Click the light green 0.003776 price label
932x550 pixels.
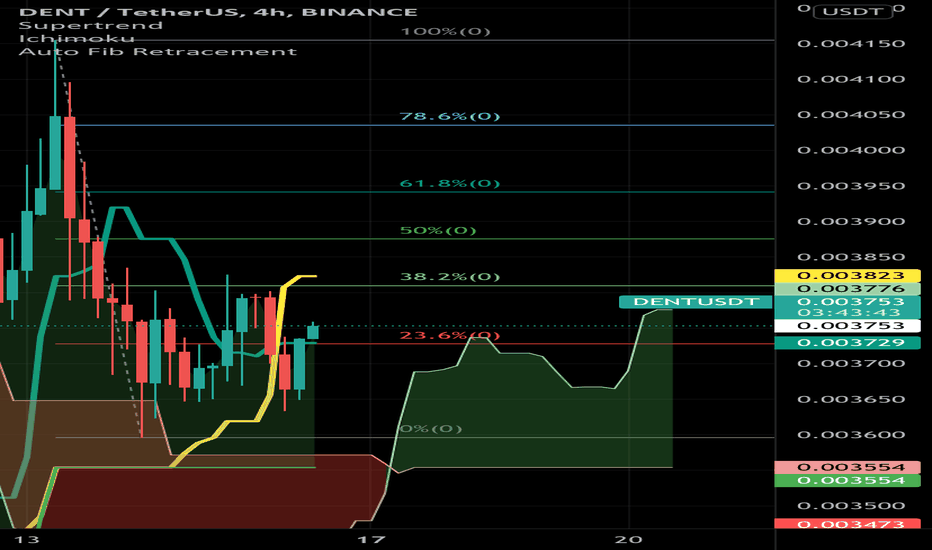pyautogui.click(x=848, y=289)
